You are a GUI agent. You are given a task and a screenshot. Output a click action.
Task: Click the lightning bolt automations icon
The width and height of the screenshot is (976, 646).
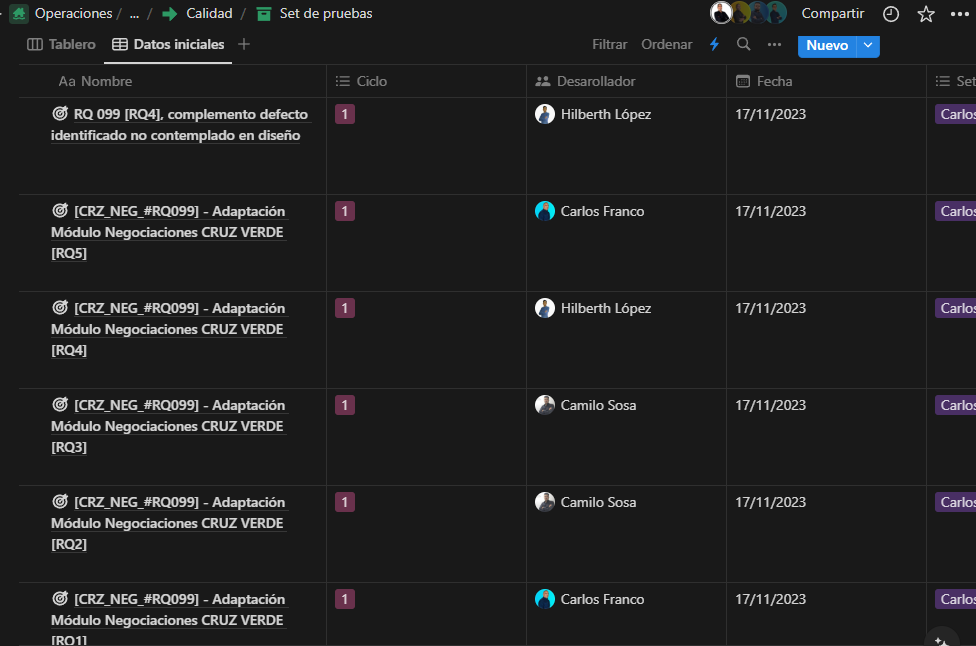pos(714,45)
